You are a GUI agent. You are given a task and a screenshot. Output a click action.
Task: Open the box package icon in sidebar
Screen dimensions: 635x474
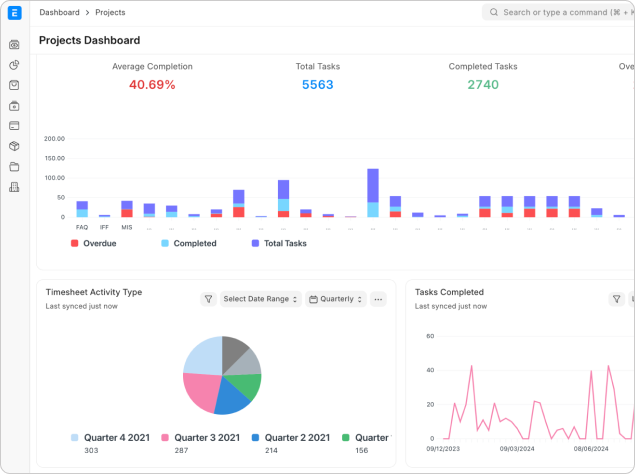pos(14,146)
